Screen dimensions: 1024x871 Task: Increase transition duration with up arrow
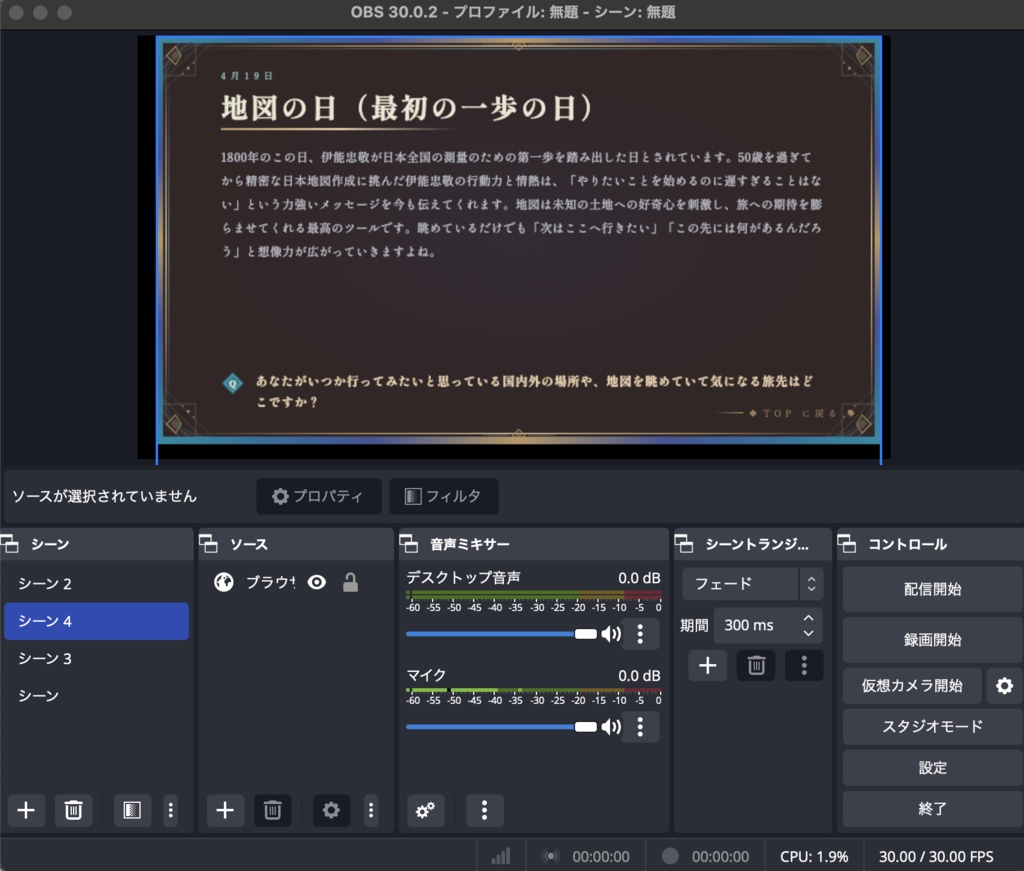[x=809, y=617]
